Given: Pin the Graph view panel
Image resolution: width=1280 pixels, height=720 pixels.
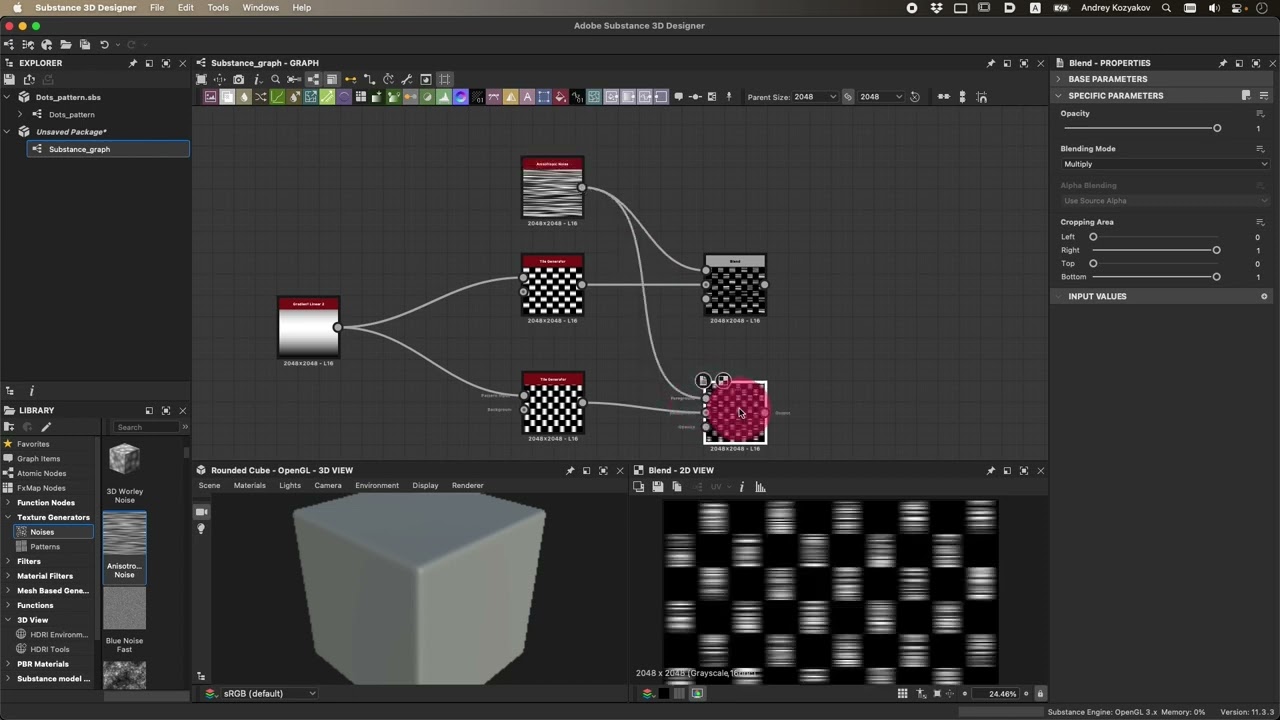Looking at the screenshot, I should click(991, 63).
